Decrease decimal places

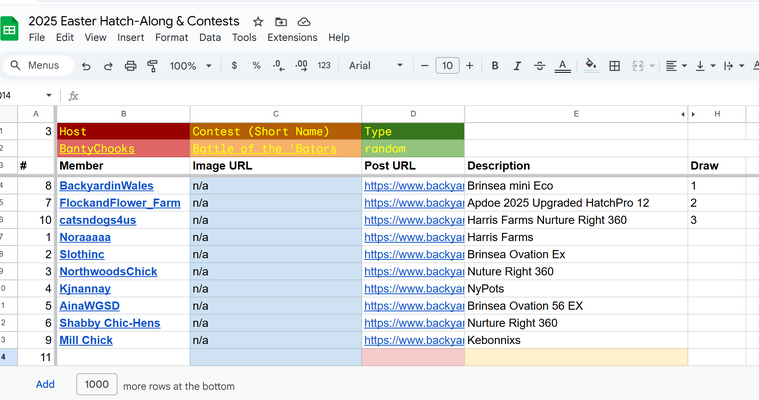(278, 65)
